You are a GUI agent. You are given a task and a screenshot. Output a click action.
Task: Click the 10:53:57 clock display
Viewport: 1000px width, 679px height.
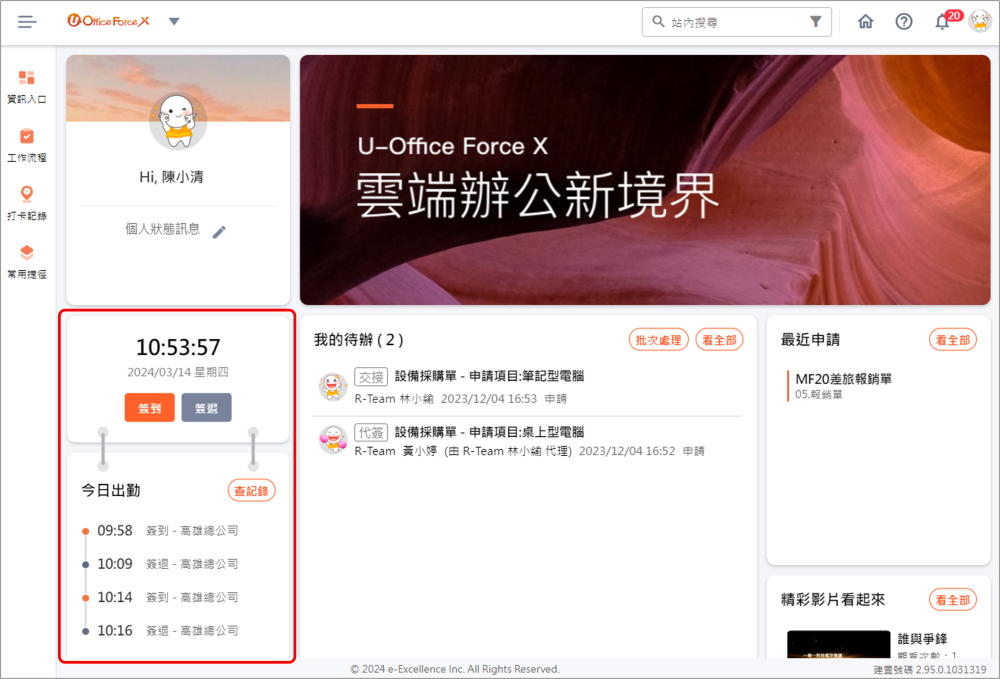pyautogui.click(x=178, y=347)
